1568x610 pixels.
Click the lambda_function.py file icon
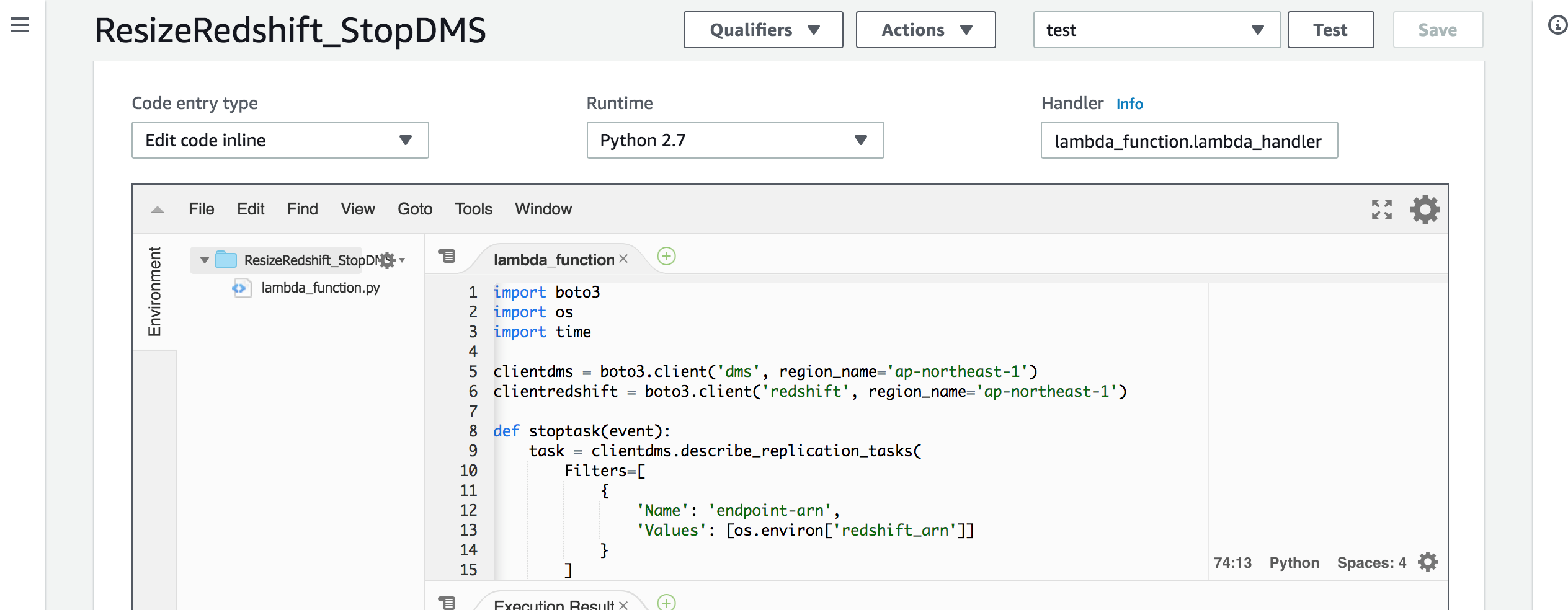coord(241,288)
